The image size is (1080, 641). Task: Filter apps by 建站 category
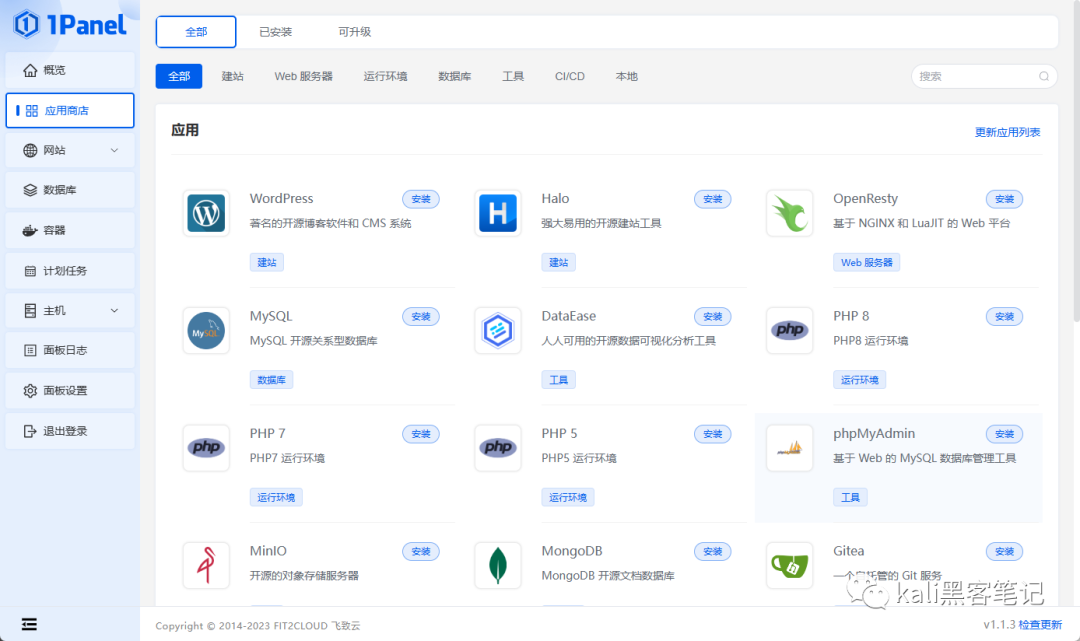(233, 76)
